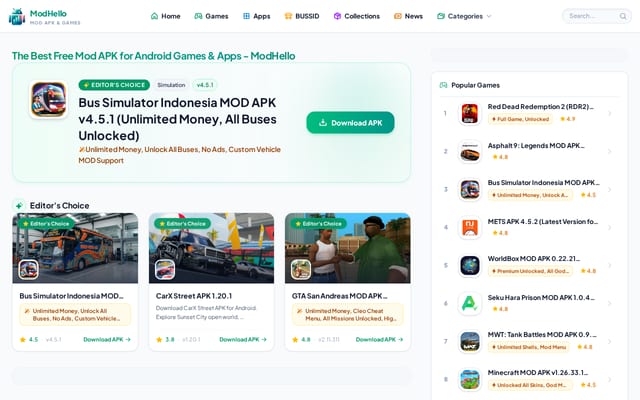Open the Home menu item
The height and width of the screenshot is (400, 640).
[x=166, y=16]
